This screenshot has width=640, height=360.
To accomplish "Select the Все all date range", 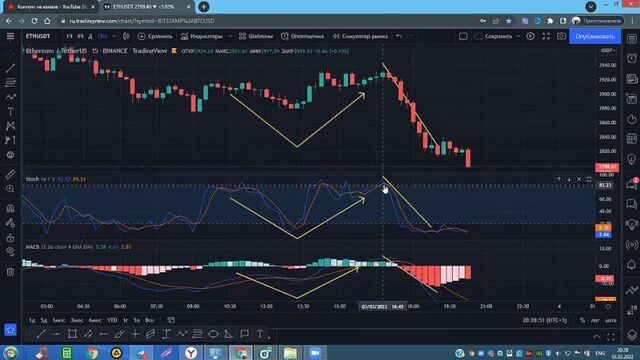I will [x=150, y=320].
